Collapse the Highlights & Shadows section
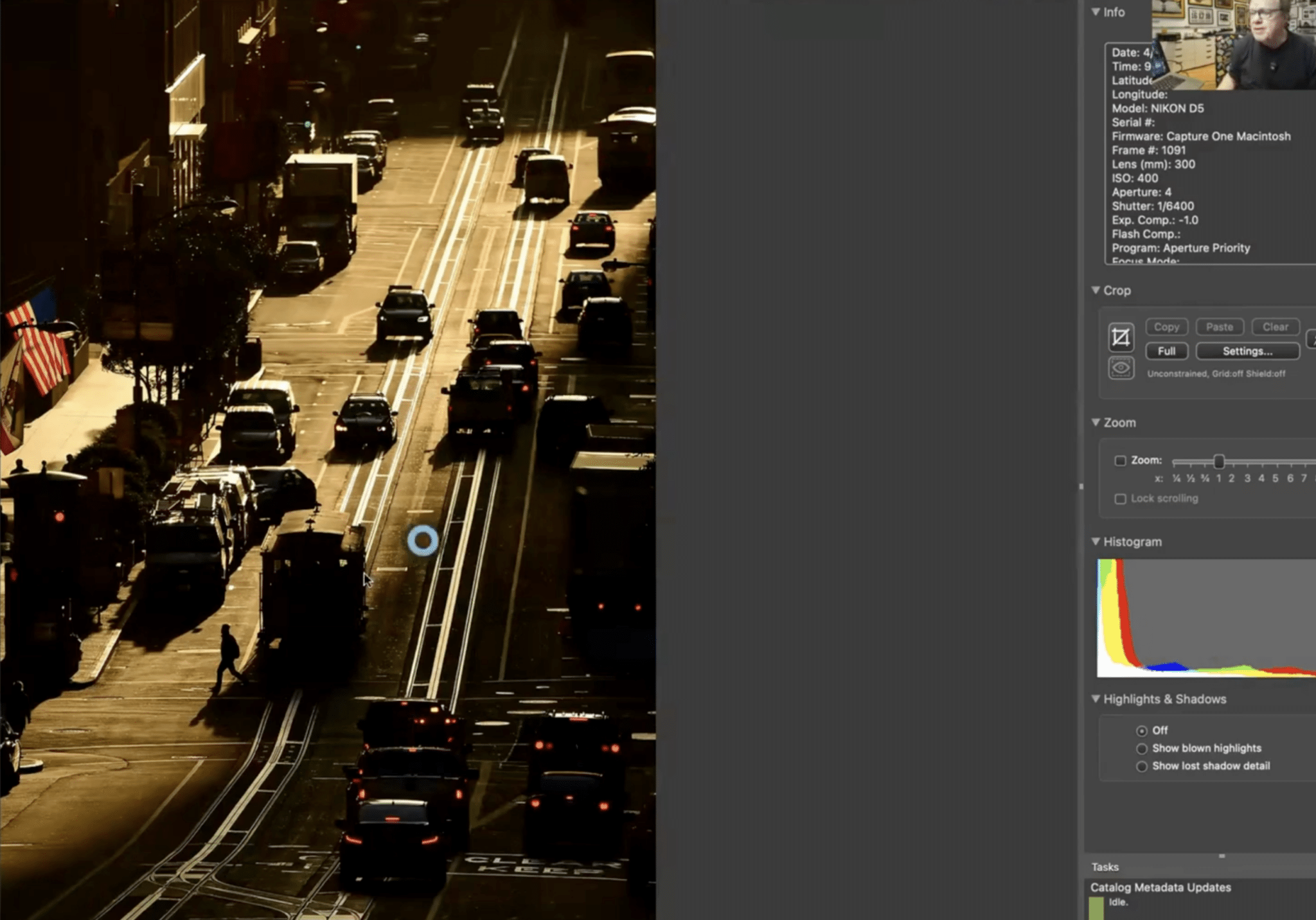1316x920 pixels. (1096, 699)
